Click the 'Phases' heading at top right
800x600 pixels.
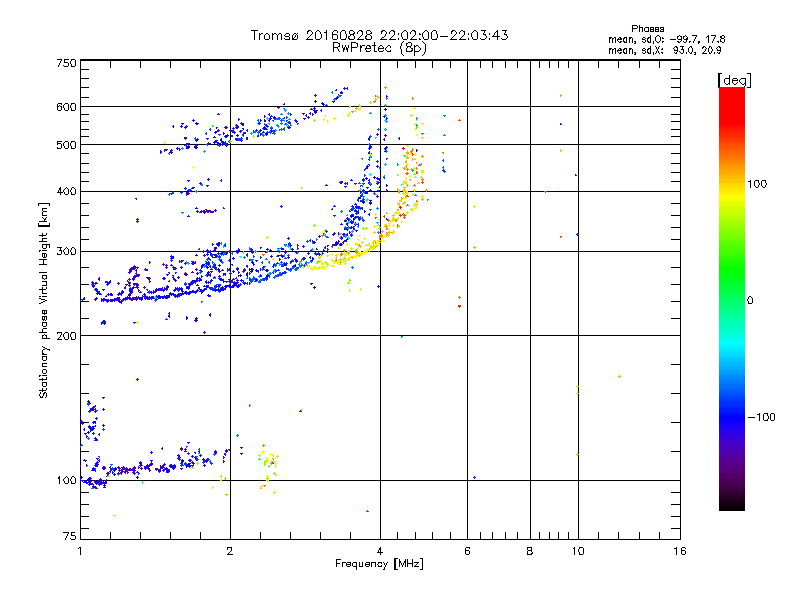[x=647, y=29]
